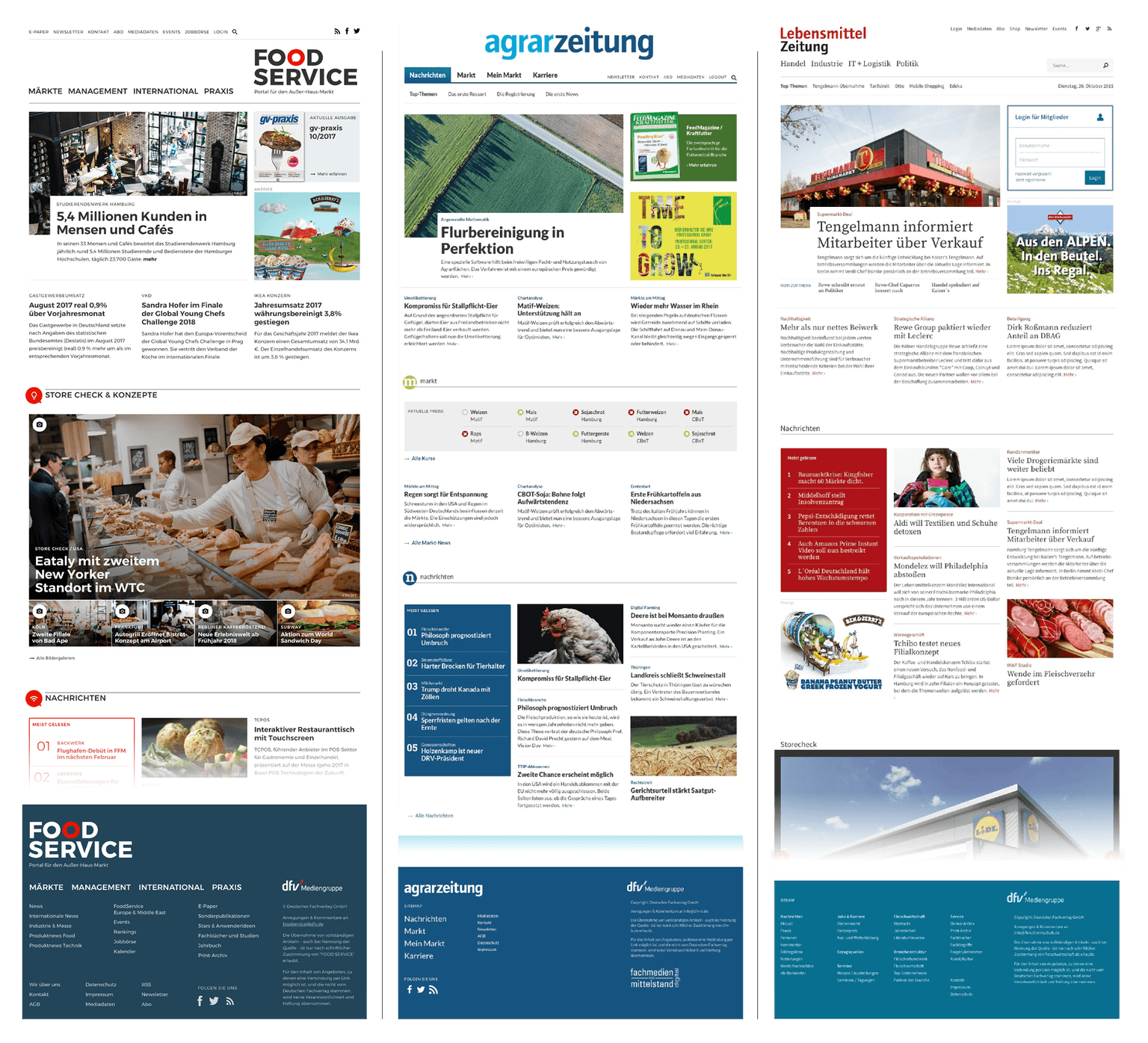Click the red down-arrow icon next to Raps Matif
Viewport: 1148px width, 1043px height.
pyautogui.click(x=465, y=433)
